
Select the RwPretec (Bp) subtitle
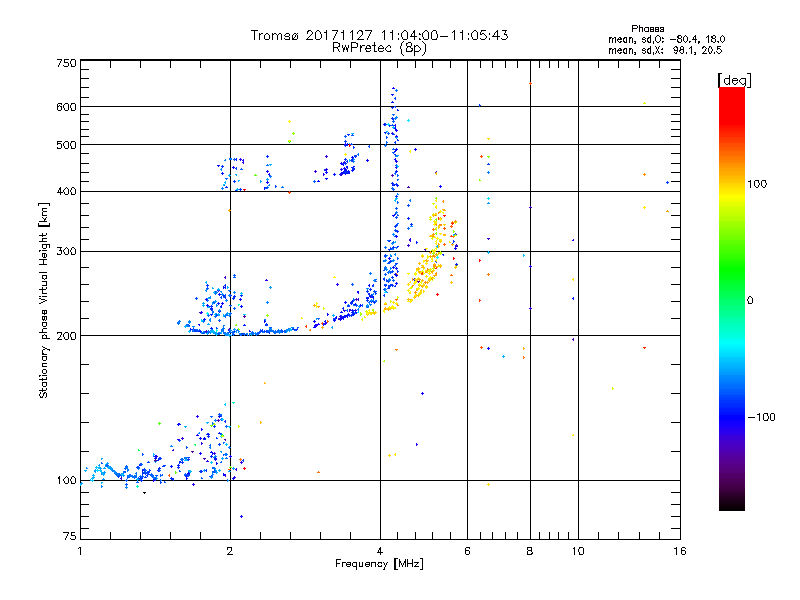point(379,47)
